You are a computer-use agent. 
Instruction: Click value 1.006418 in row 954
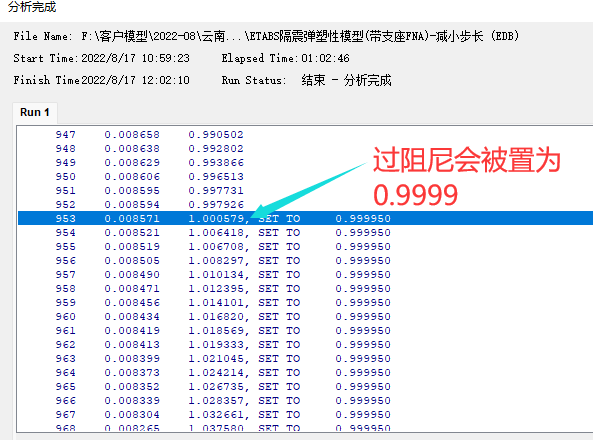pos(216,233)
